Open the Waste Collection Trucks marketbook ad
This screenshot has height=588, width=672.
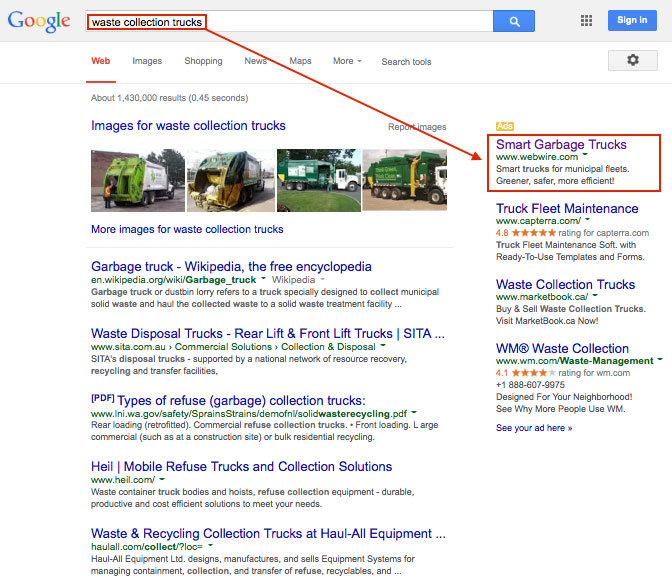pyautogui.click(x=565, y=284)
